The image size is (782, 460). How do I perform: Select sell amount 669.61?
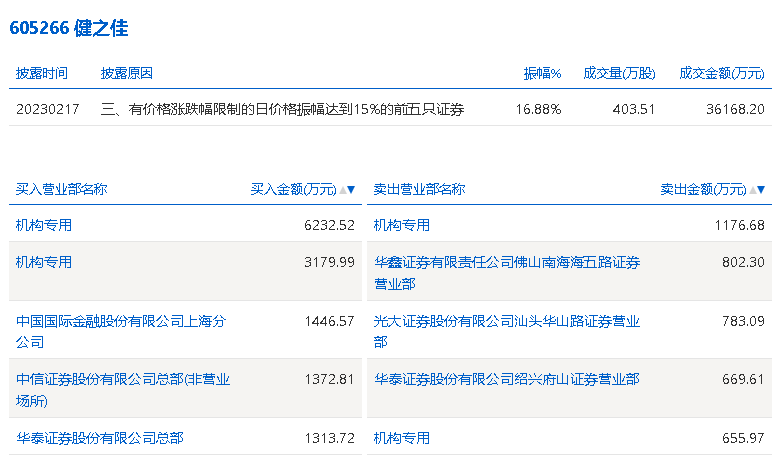[743, 379]
